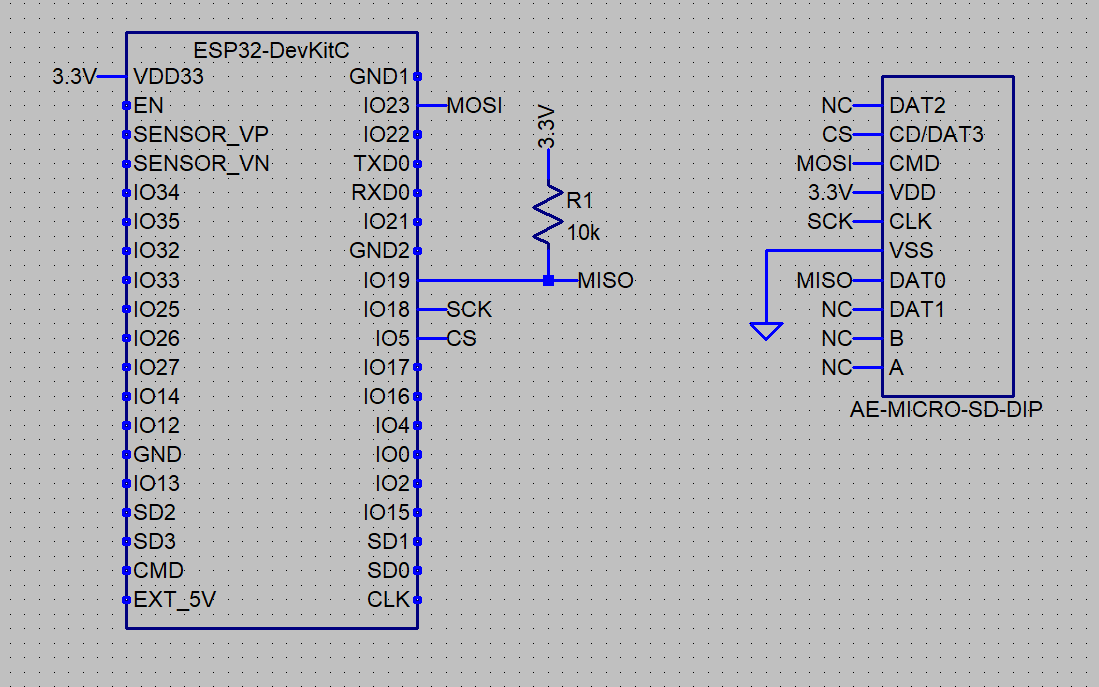The height and width of the screenshot is (687, 1099).
Task: Select the junction dot on IO19 wire
Action: point(548,280)
